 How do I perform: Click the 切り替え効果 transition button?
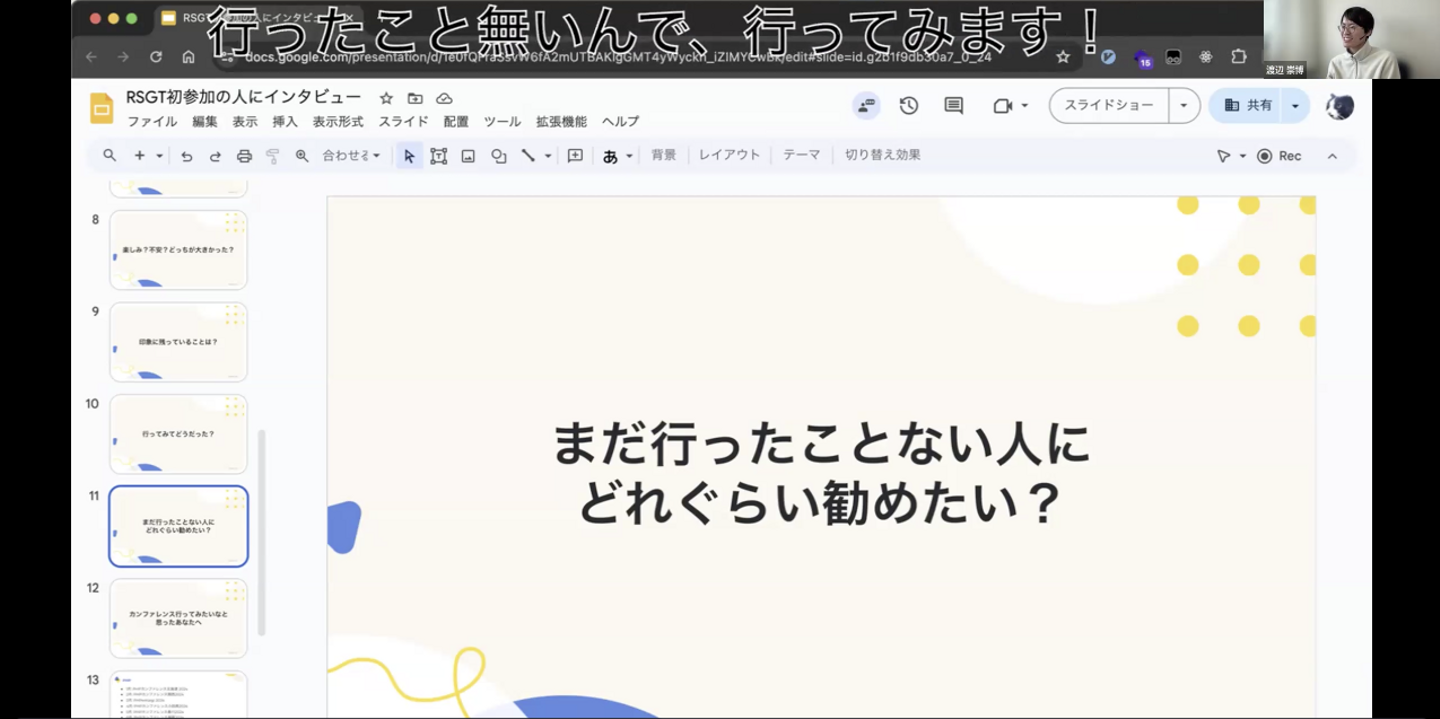pos(883,156)
